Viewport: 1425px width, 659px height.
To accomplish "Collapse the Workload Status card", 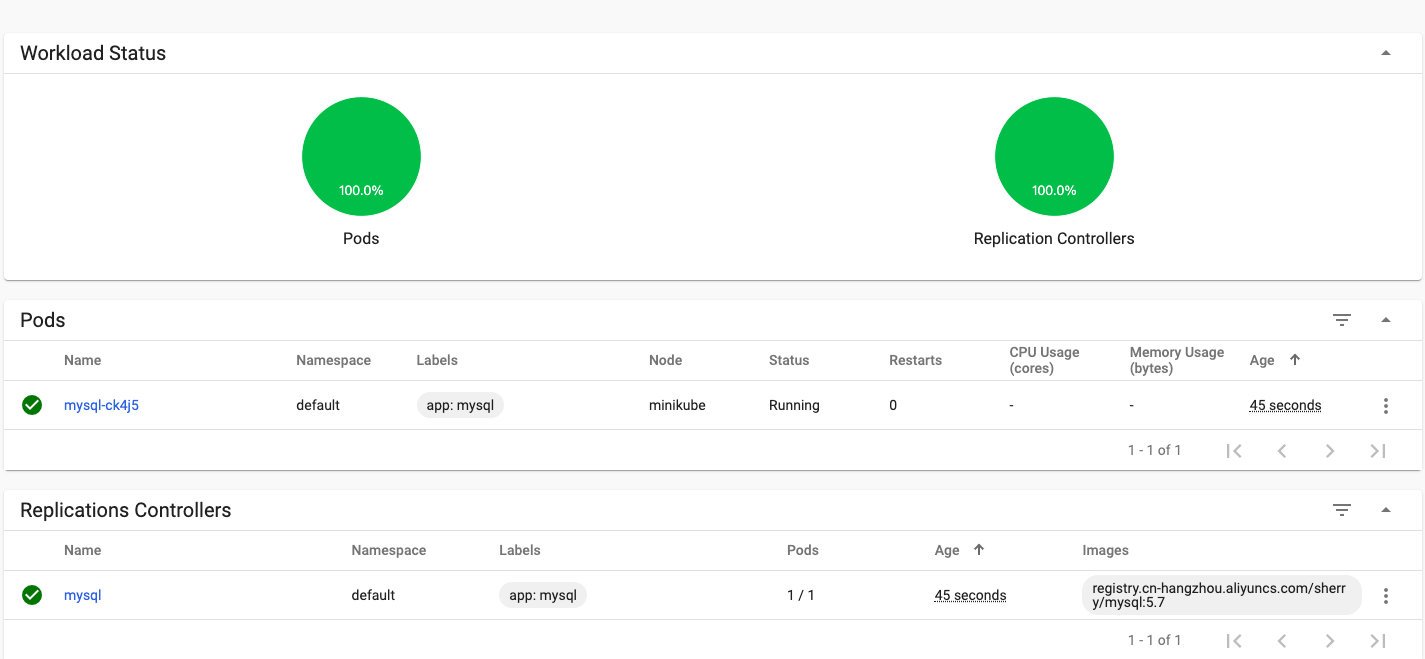I will point(1386,53).
